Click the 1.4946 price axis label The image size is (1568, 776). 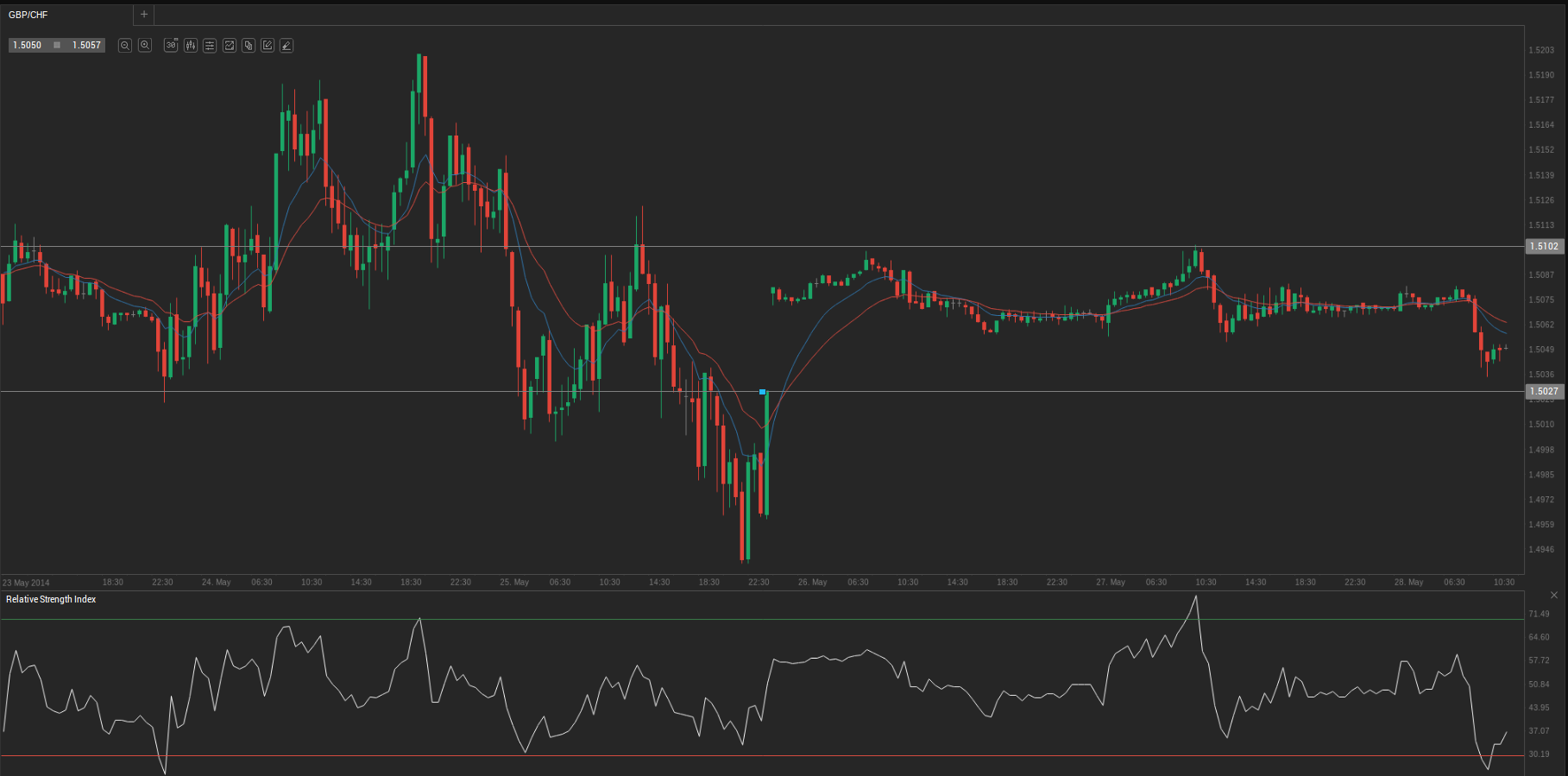[1541, 550]
